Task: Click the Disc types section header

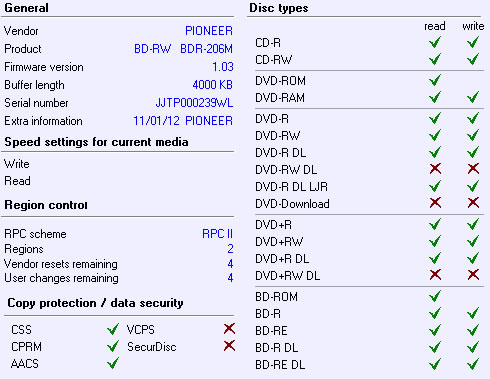Action: 279,8
